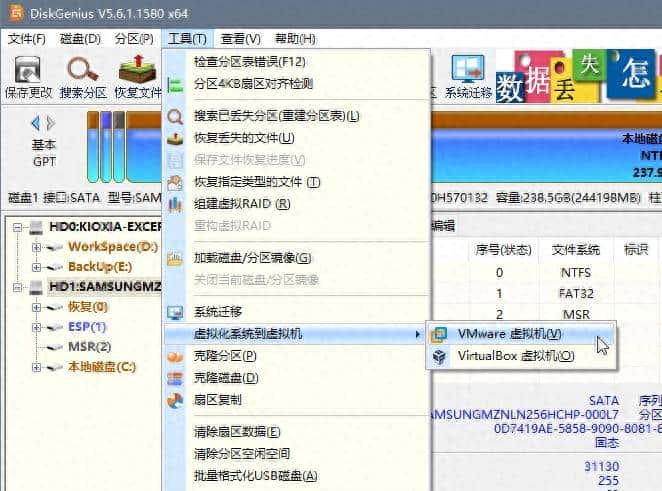This screenshot has height=491, width=662.
Task: Go to the next disk with the right arrow
Action: 51,123
